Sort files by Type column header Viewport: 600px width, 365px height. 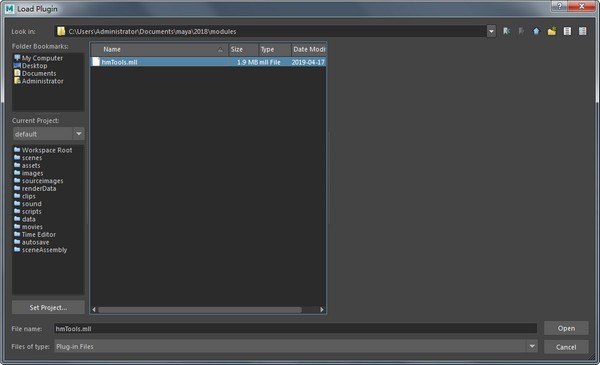(275, 49)
